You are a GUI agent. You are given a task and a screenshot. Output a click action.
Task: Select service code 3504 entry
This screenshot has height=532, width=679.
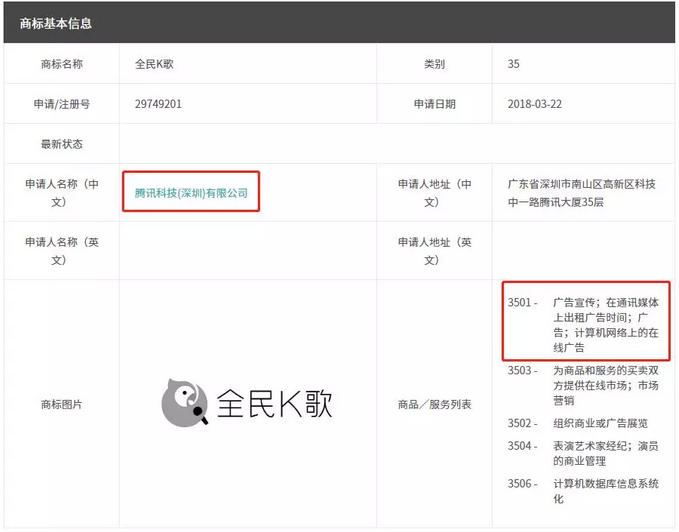tap(523, 445)
